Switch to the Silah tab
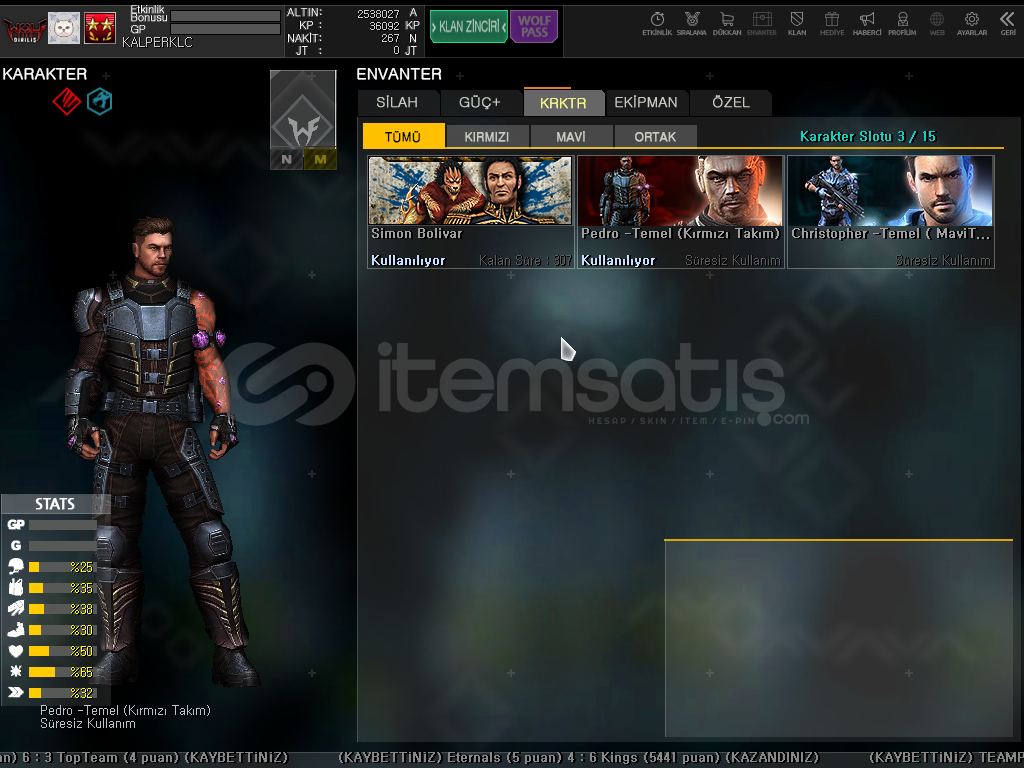The image size is (1024, 768). pos(397,103)
